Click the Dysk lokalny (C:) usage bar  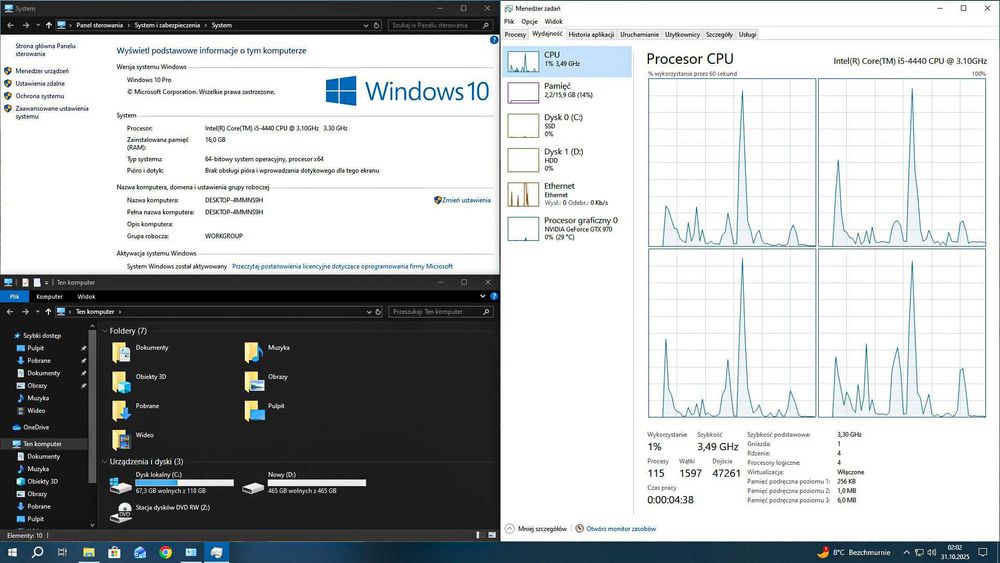point(184,483)
